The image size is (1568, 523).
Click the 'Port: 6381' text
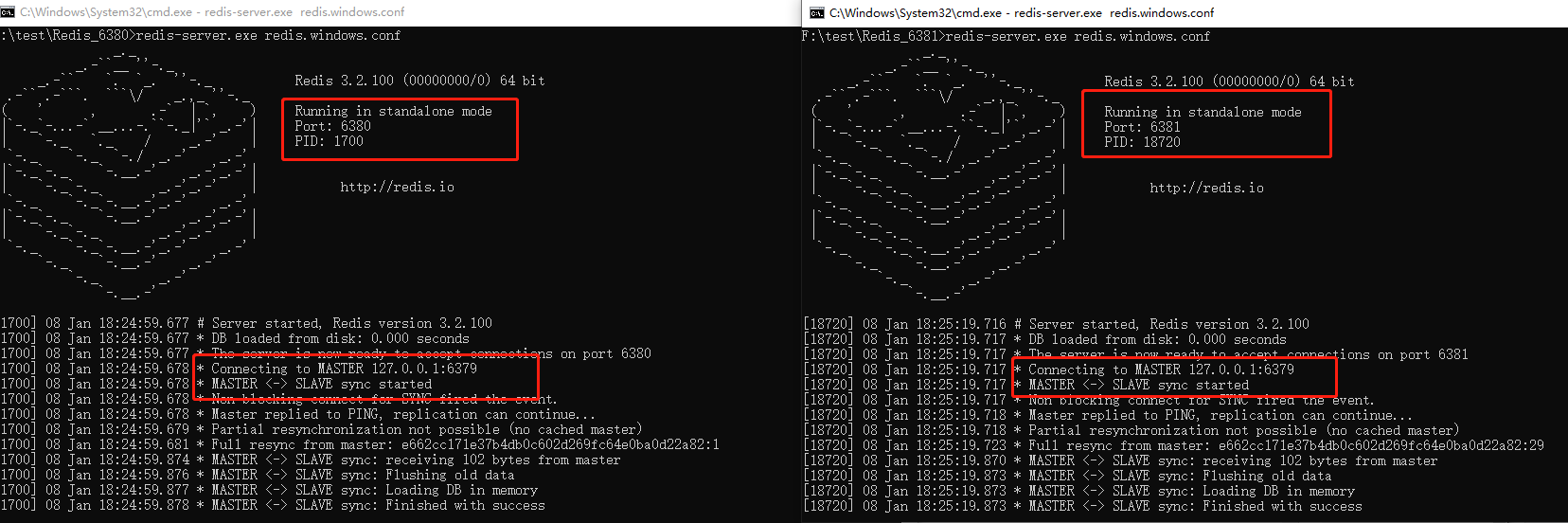point(1142,128)
